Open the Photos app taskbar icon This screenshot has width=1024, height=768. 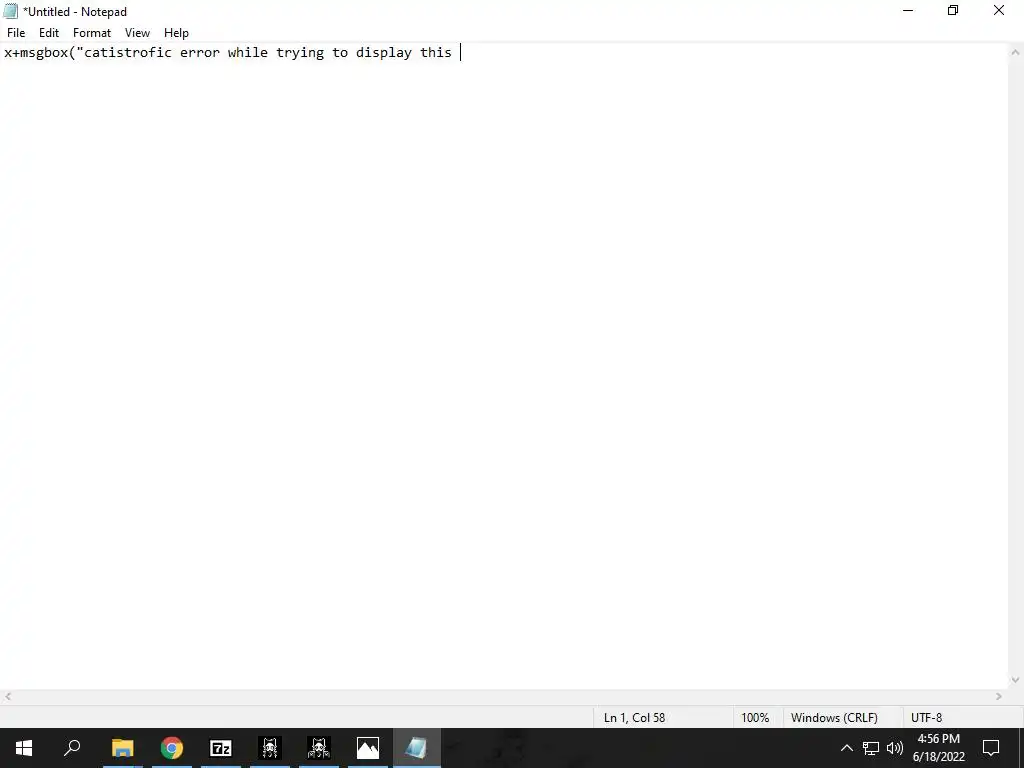(368, 748)
